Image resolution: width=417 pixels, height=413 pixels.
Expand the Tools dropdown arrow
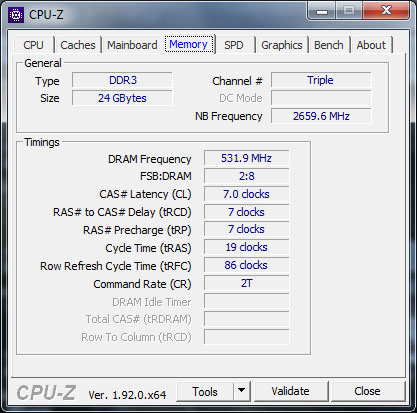[x=242, y=391]
